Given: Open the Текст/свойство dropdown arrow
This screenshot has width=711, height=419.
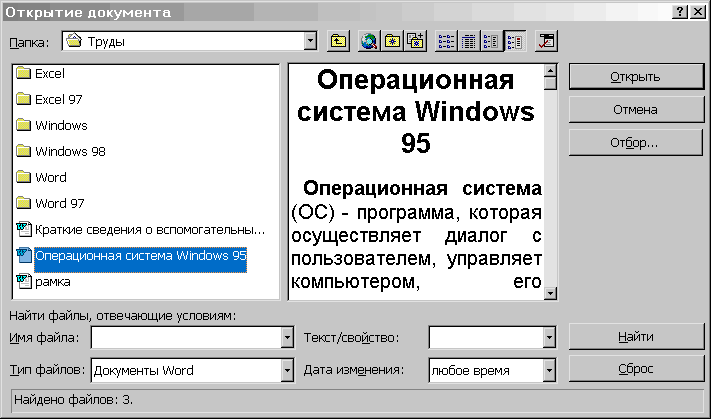Looking at the screenshot, I should click(549, 337).
